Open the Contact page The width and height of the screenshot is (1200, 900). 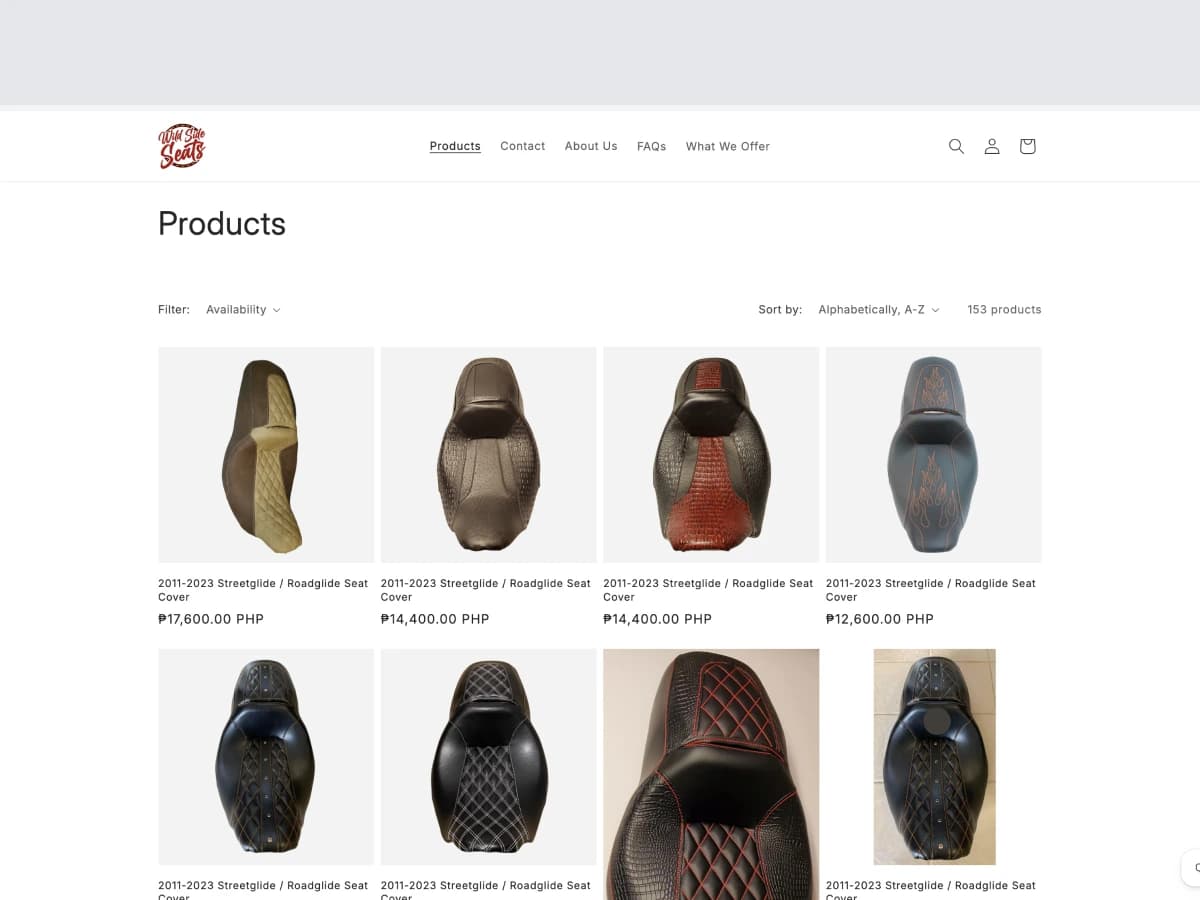pos(522,146)
